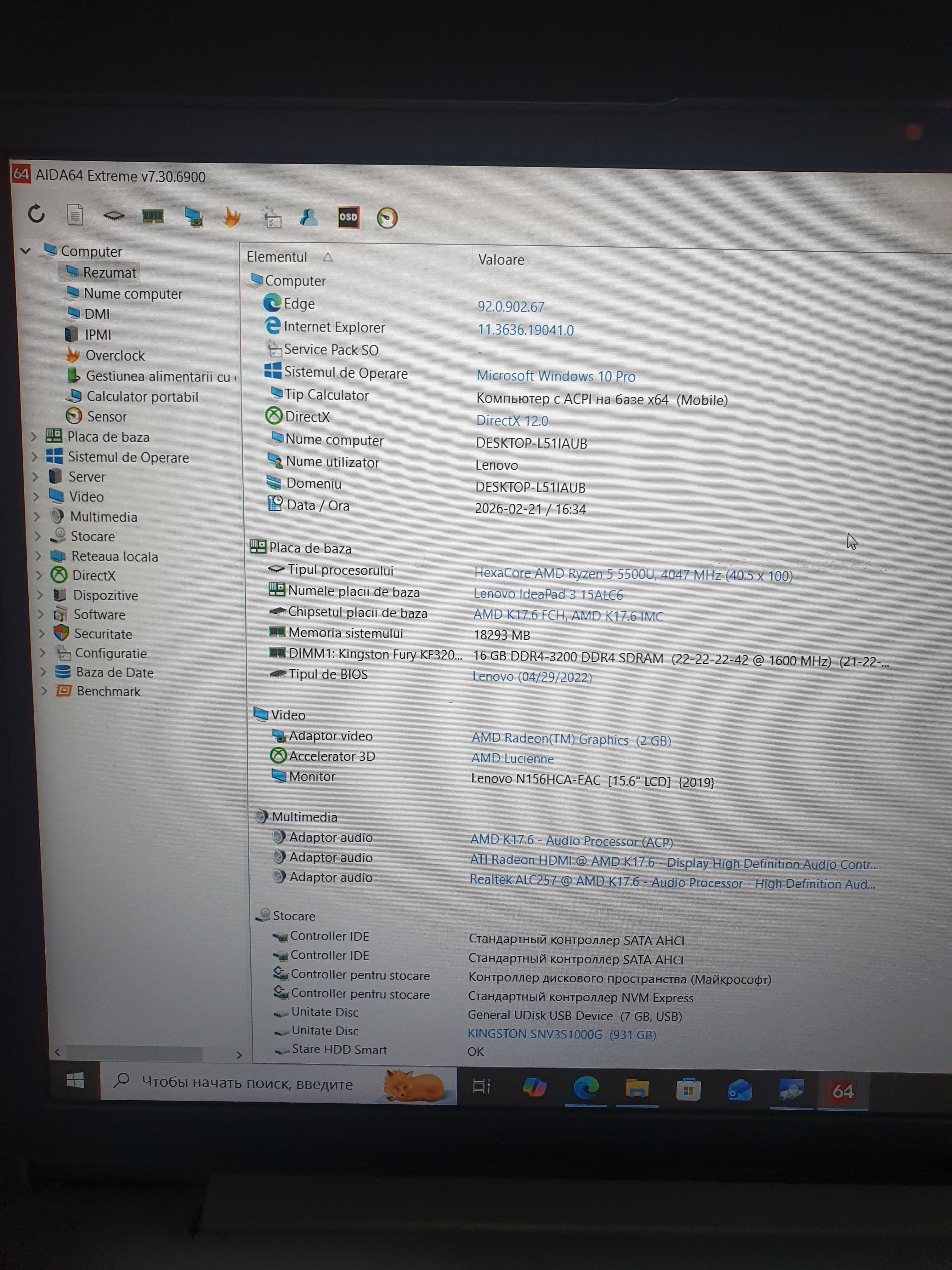Select Overclock in the tree
Image resolution: width=952 pixels, height=1270 pixels.
coord(115,355)
